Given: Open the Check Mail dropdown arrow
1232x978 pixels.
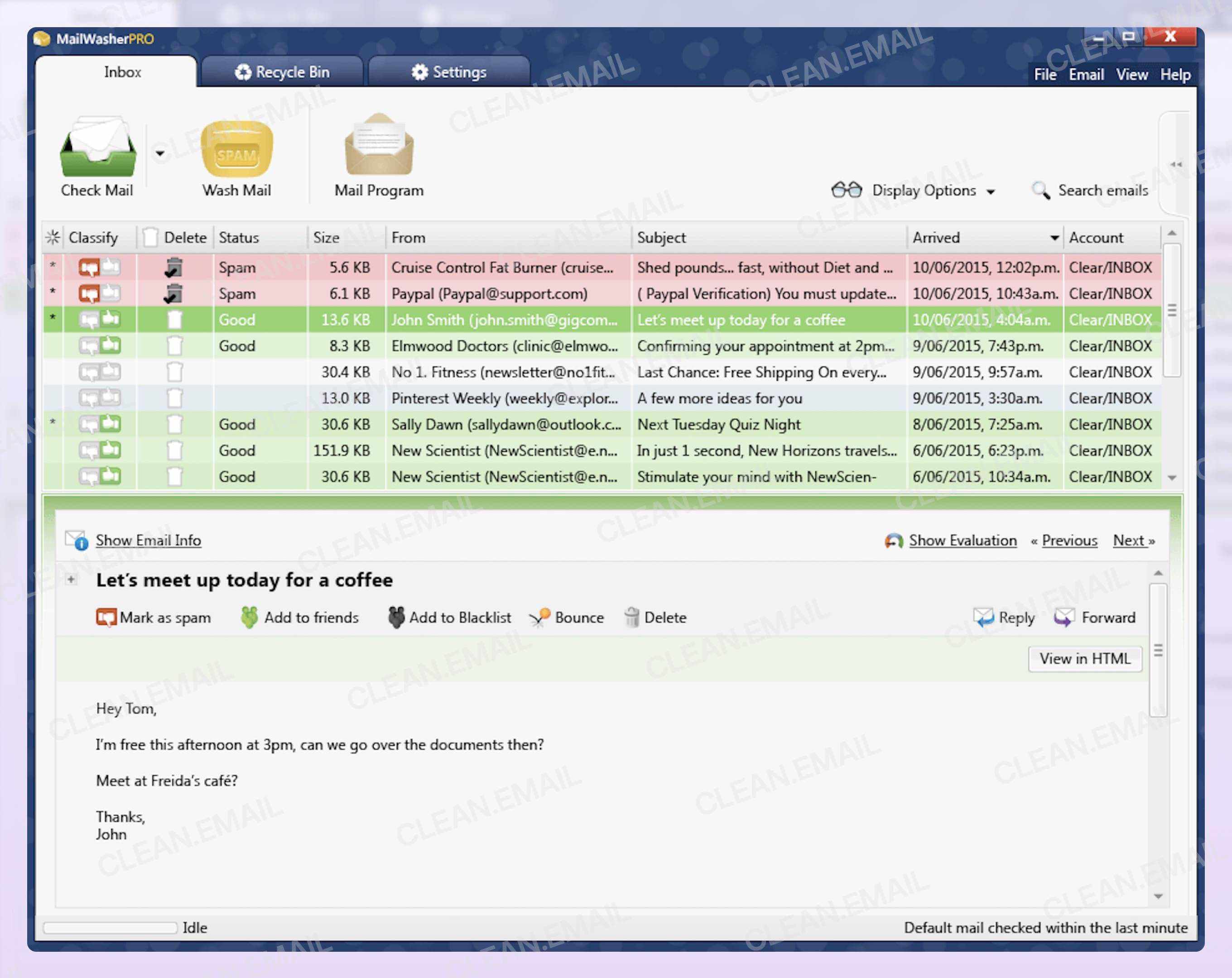Looking at the screenshot, I should point(160,153).
